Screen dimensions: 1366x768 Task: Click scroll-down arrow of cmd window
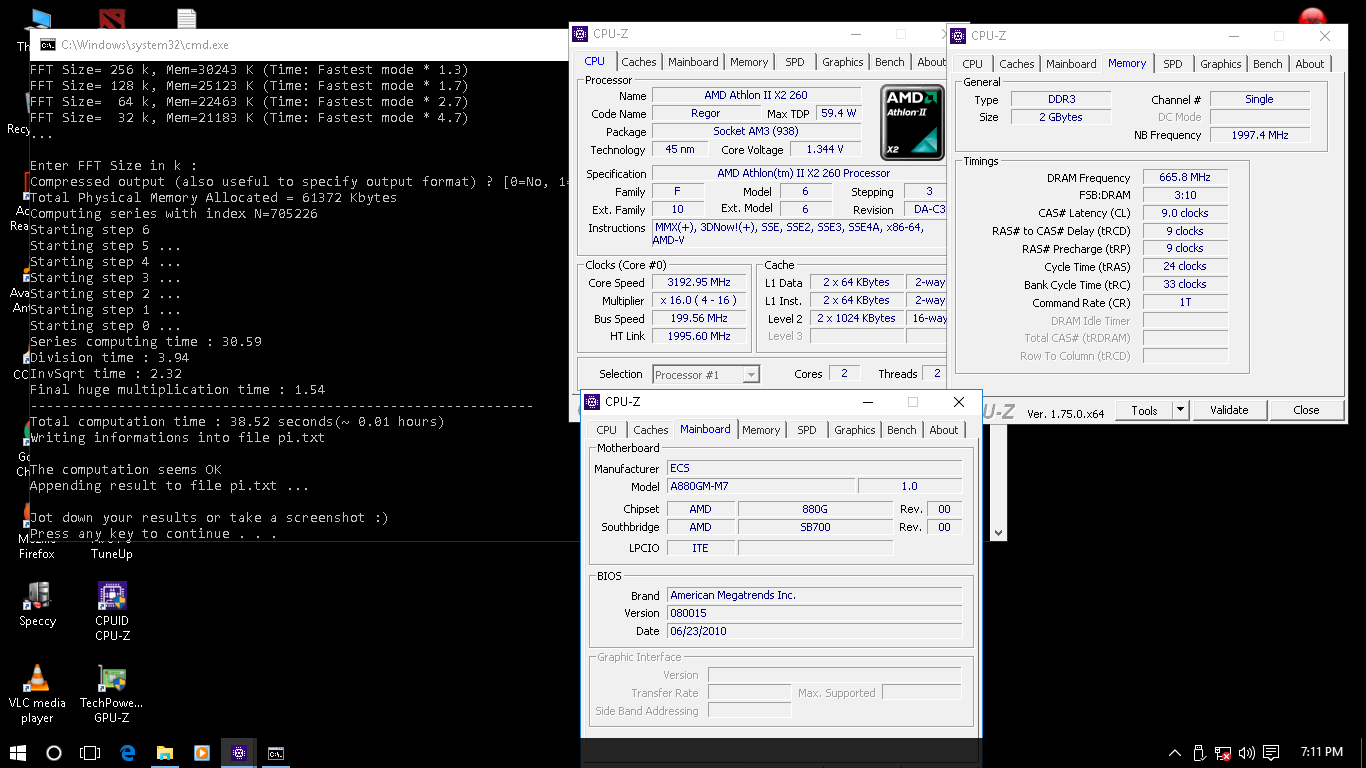[x=997, y=533]
